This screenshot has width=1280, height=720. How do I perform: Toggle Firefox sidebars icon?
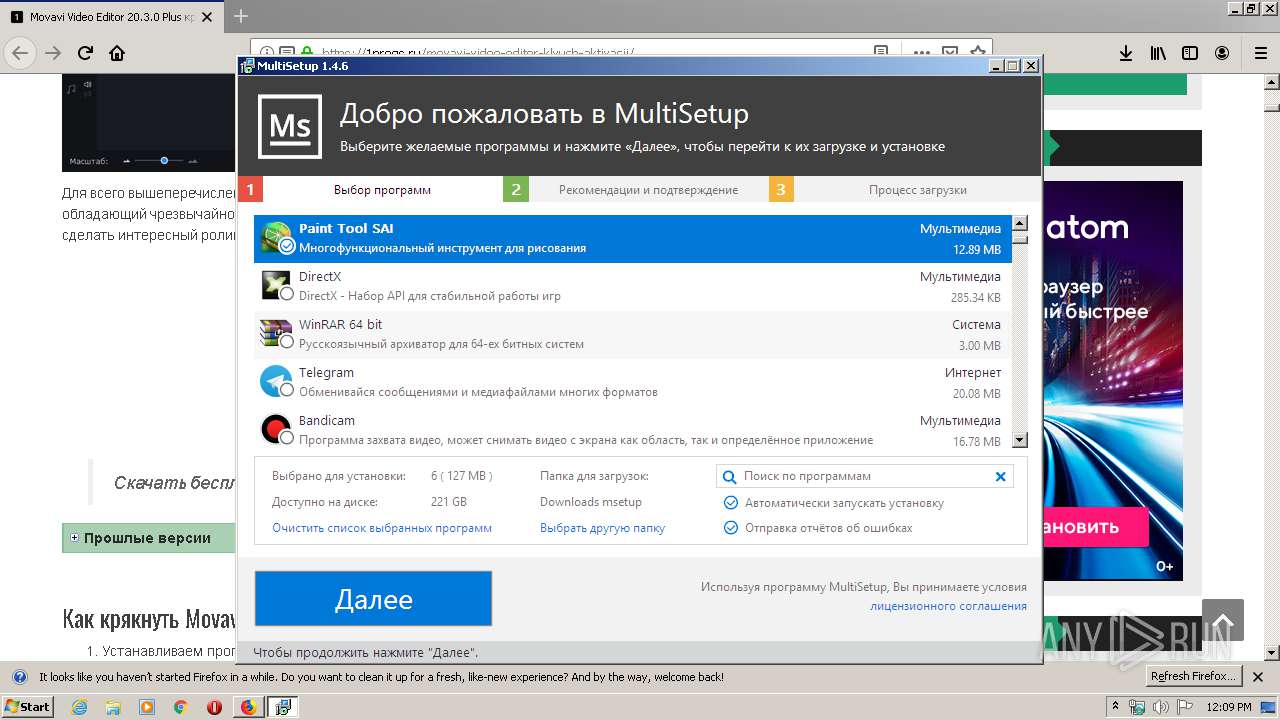point(1190,53)
